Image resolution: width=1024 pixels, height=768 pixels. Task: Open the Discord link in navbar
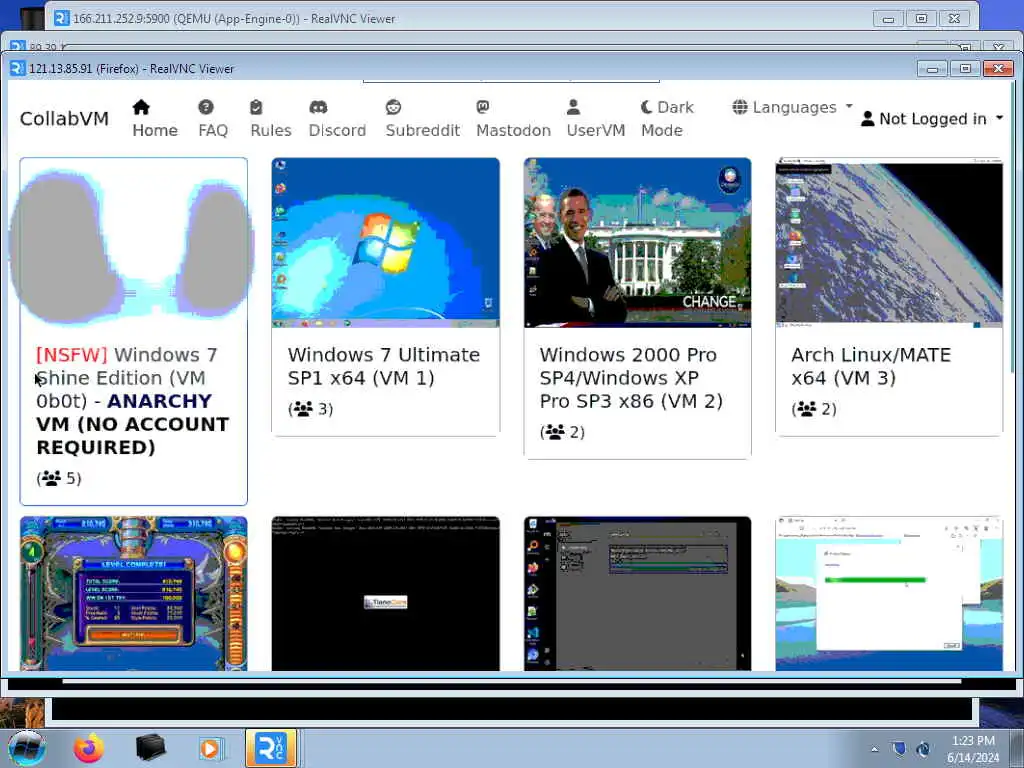[337, 118]
